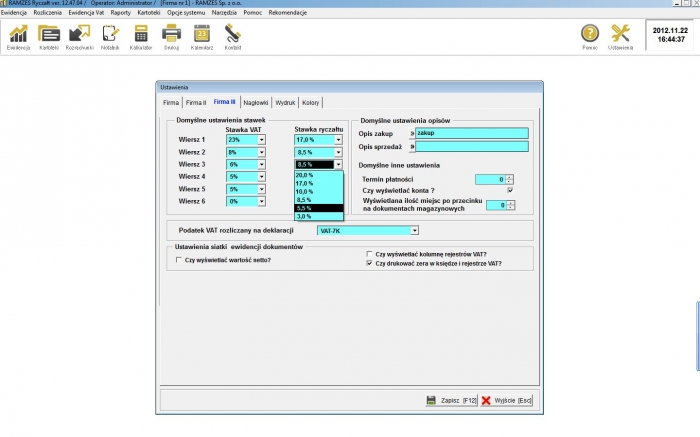Choose 8,5 % in the open list
Screen dimensions: 700x437
[x=319, y=200]
